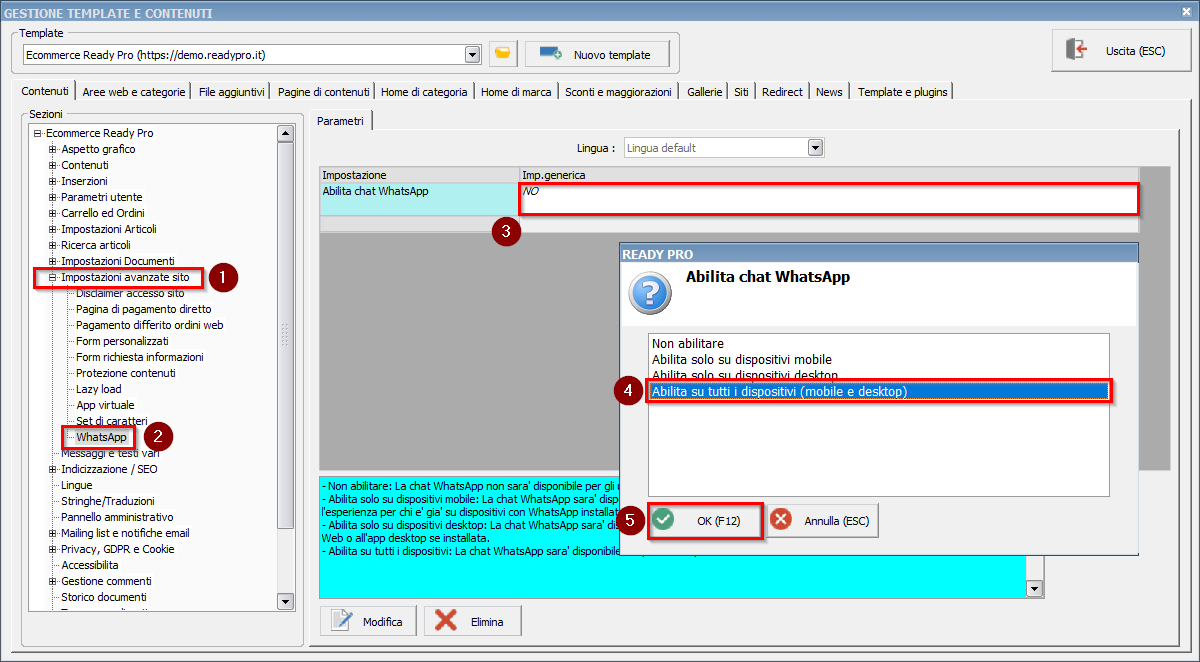Select the WhatsApp tree item
The width and height of the screenshot is (1200, 662).
(x=101, y=437)
